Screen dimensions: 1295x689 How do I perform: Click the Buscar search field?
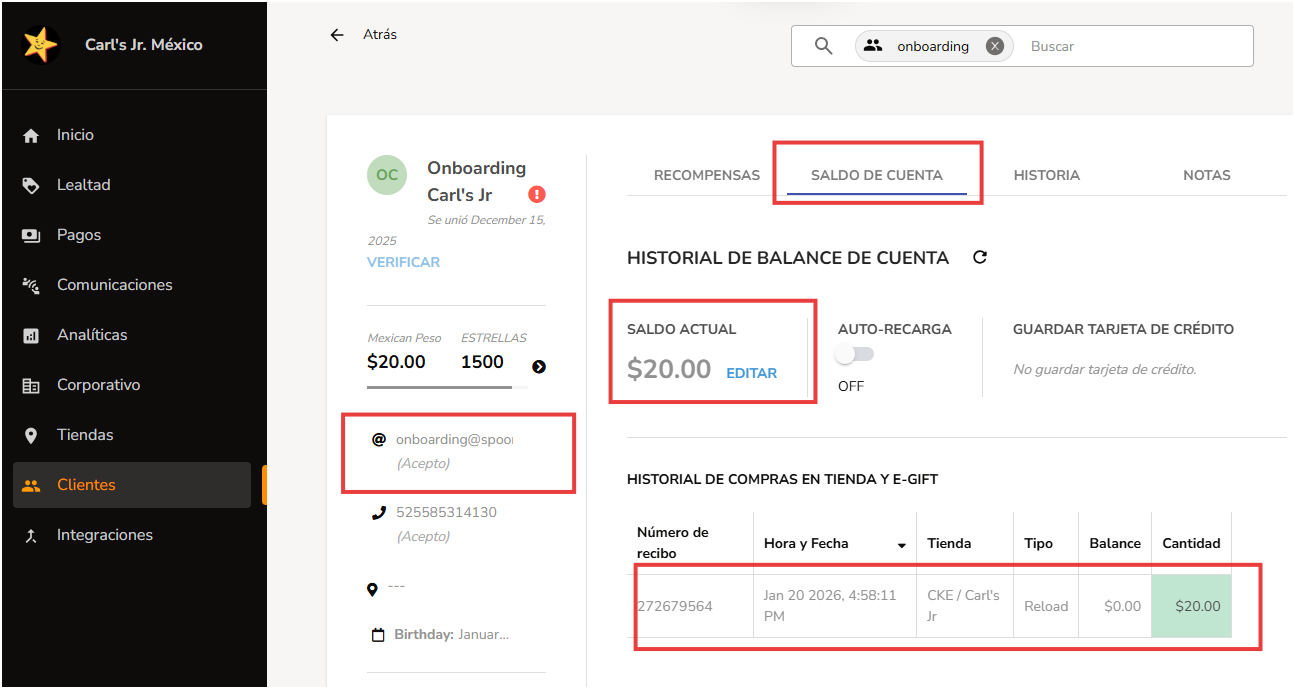pyautogui.click(x=1136, y=46)
